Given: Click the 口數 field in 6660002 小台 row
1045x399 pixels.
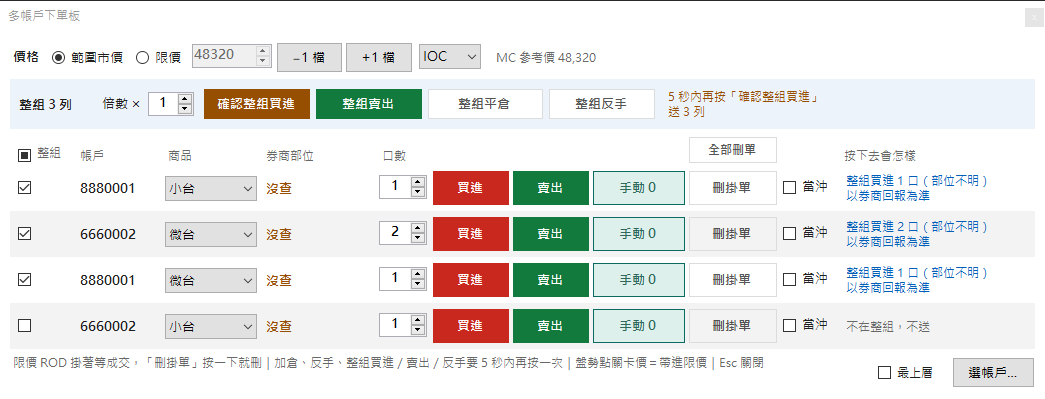Looking at the screenshot, I should pos(395,325).
